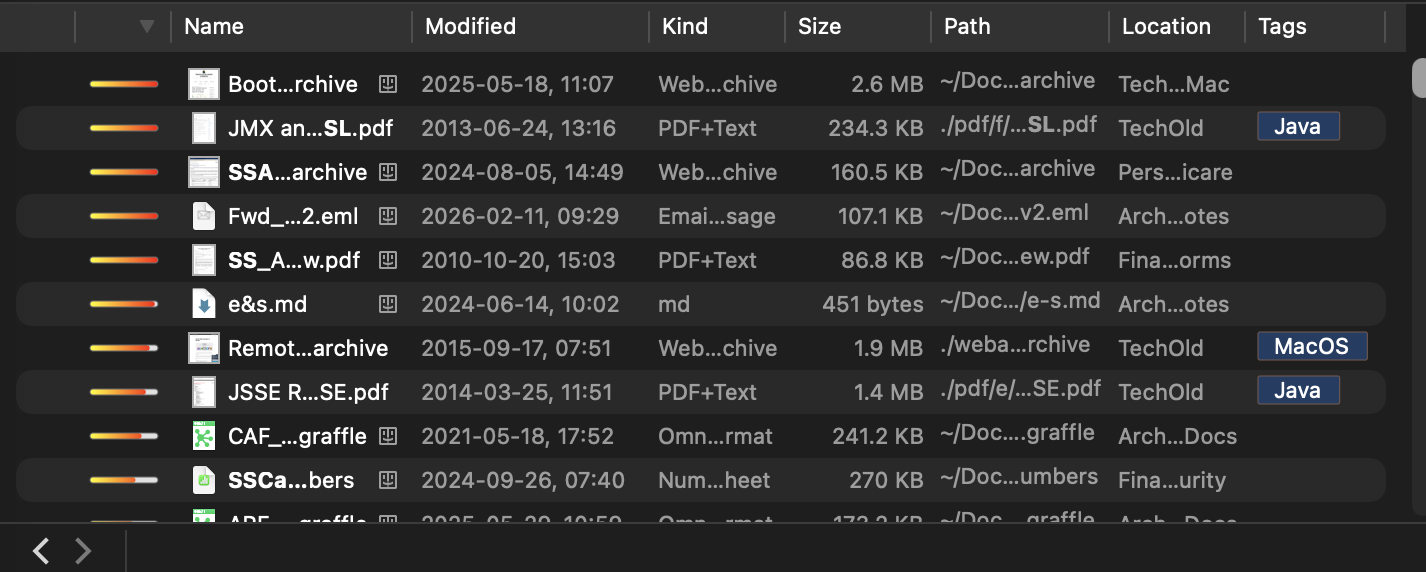Toggle sort direction triangle in first column header

pyautogui.click(x=147, y=27)
